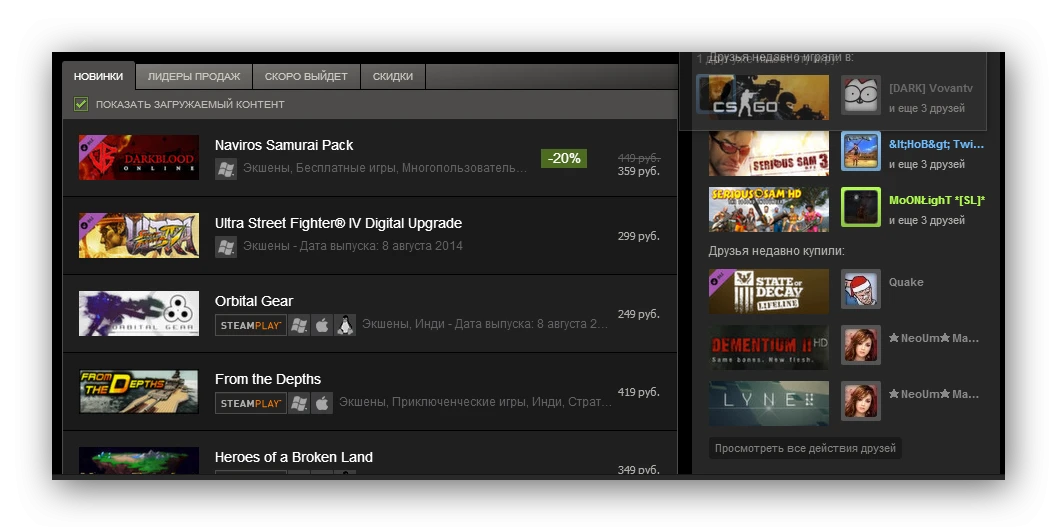Open NeoUm name beside LYNE
1057x532 pixels.
pos(934,394)
